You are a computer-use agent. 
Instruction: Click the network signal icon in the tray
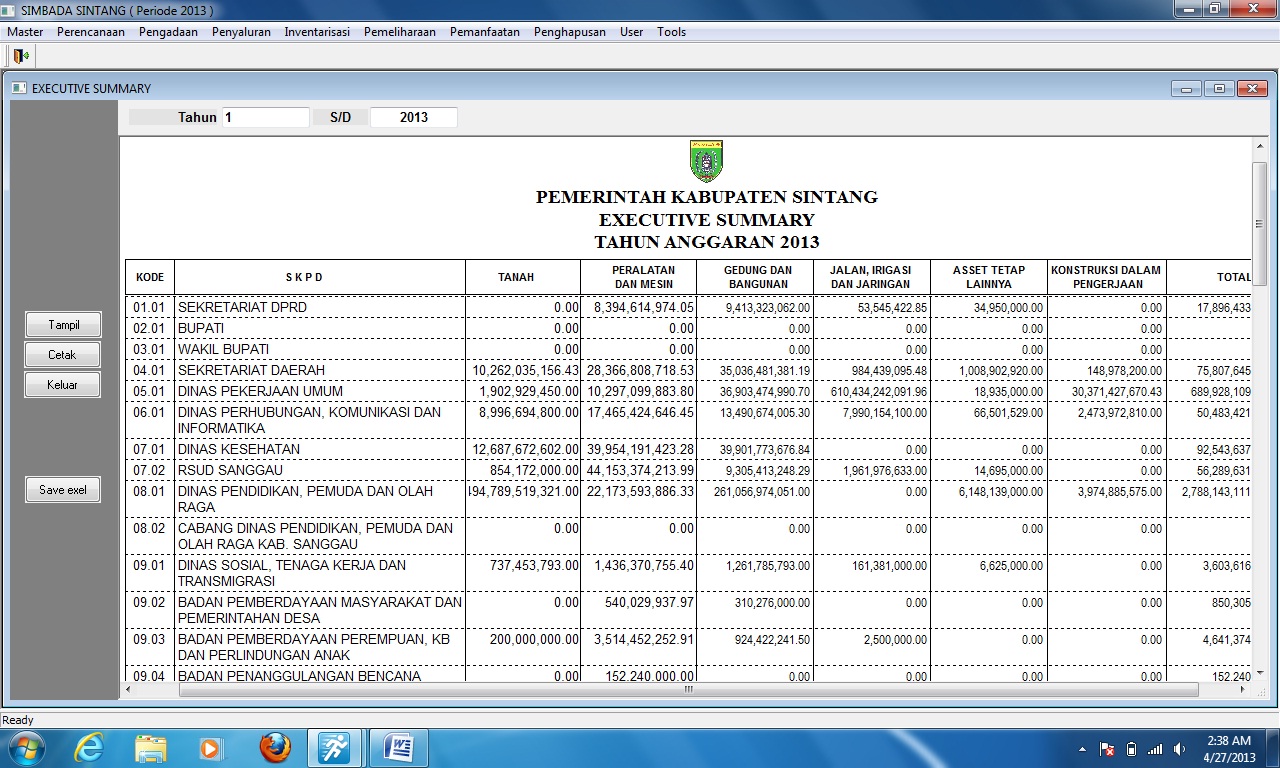(1155, 748)
